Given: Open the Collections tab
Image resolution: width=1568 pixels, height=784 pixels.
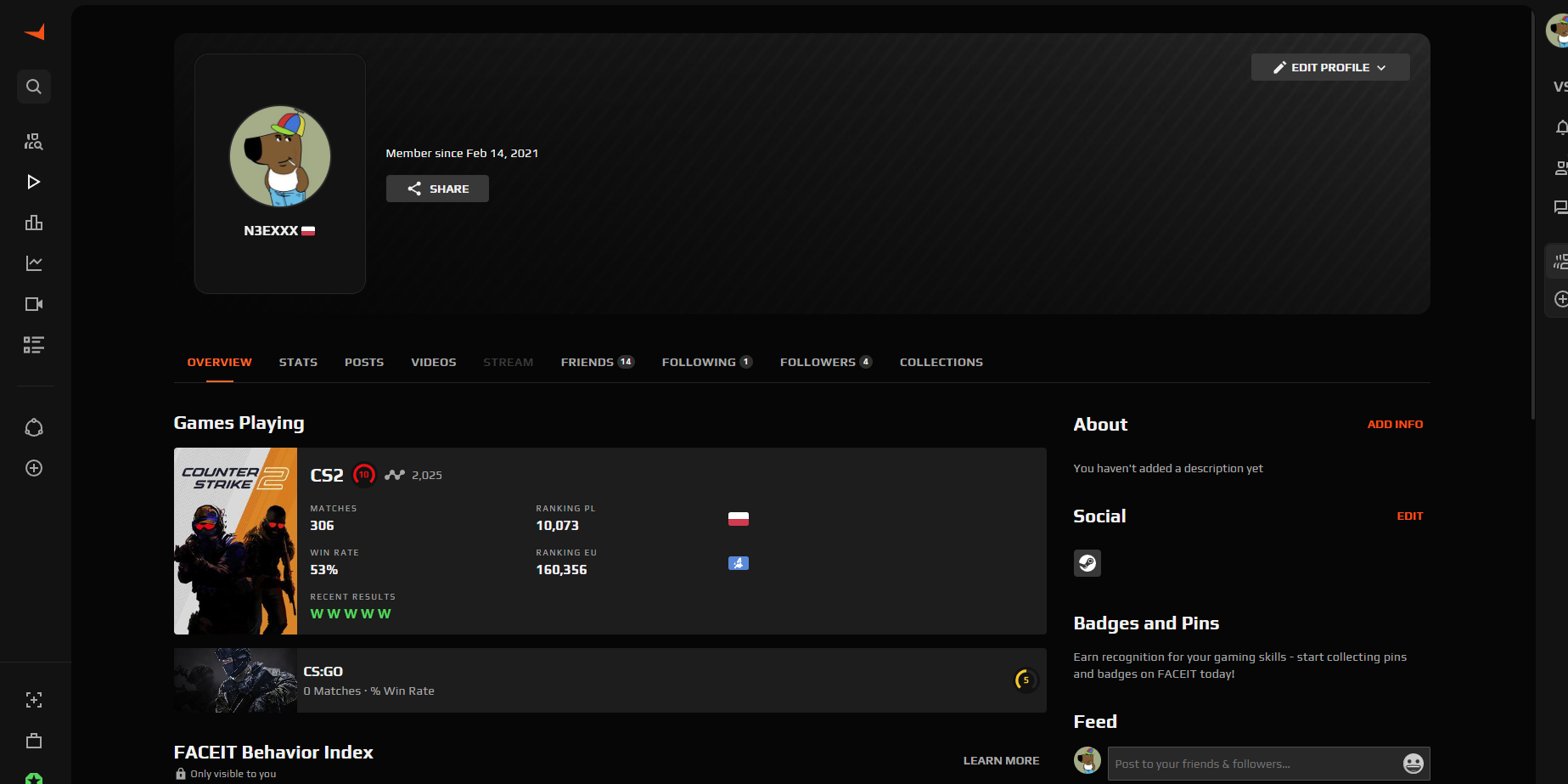Looking at the screenshot, I should pyautogui.click(x=941, y=362).
